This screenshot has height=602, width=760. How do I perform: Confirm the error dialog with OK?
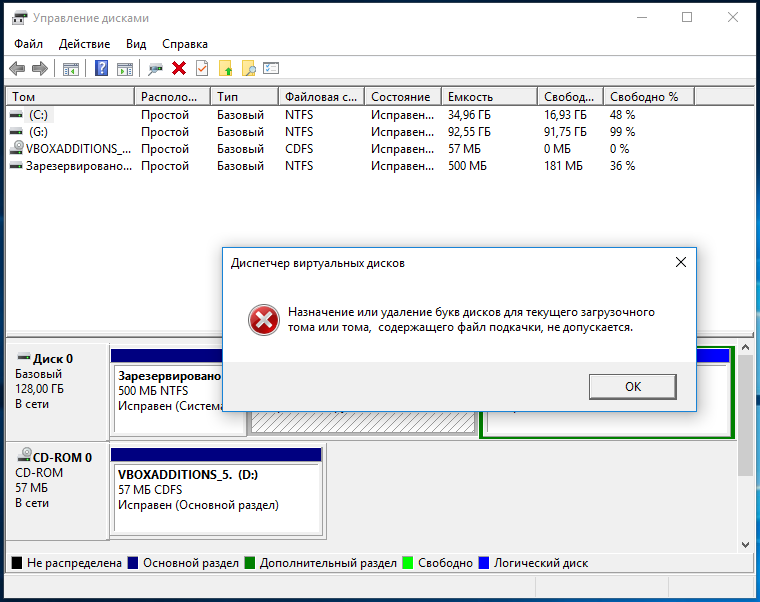coord(633,387)
